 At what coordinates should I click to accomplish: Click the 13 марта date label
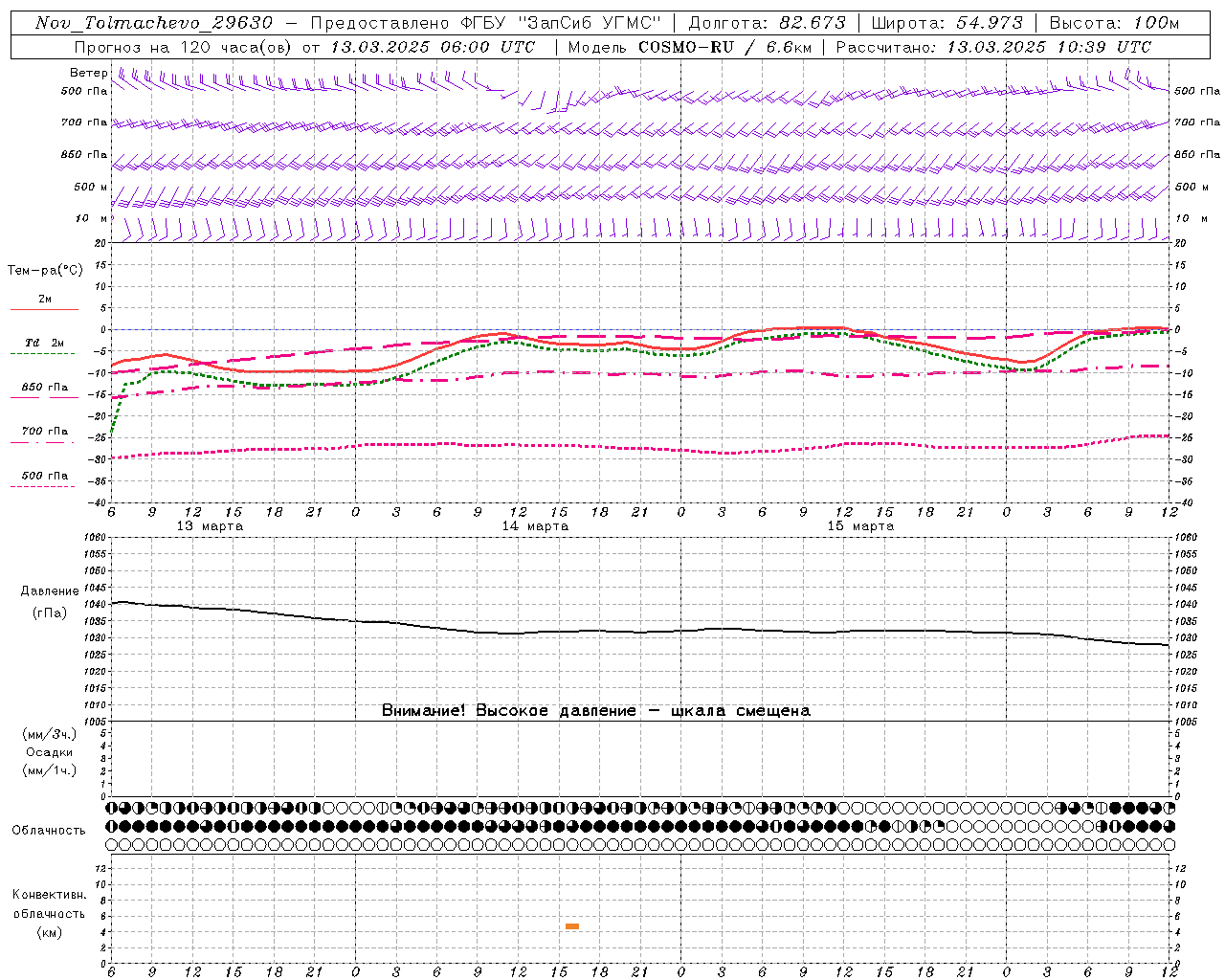[210, 526]
